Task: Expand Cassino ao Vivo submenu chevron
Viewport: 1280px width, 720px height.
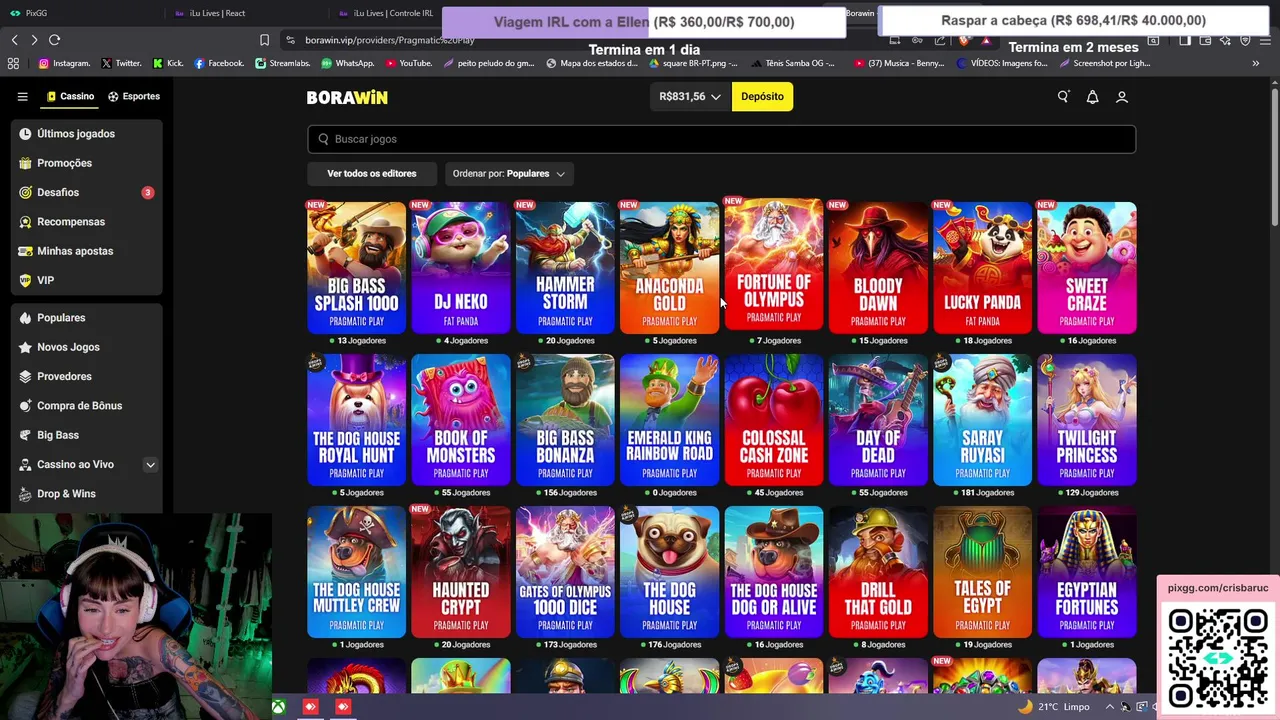Action: [x=150, y=465]
